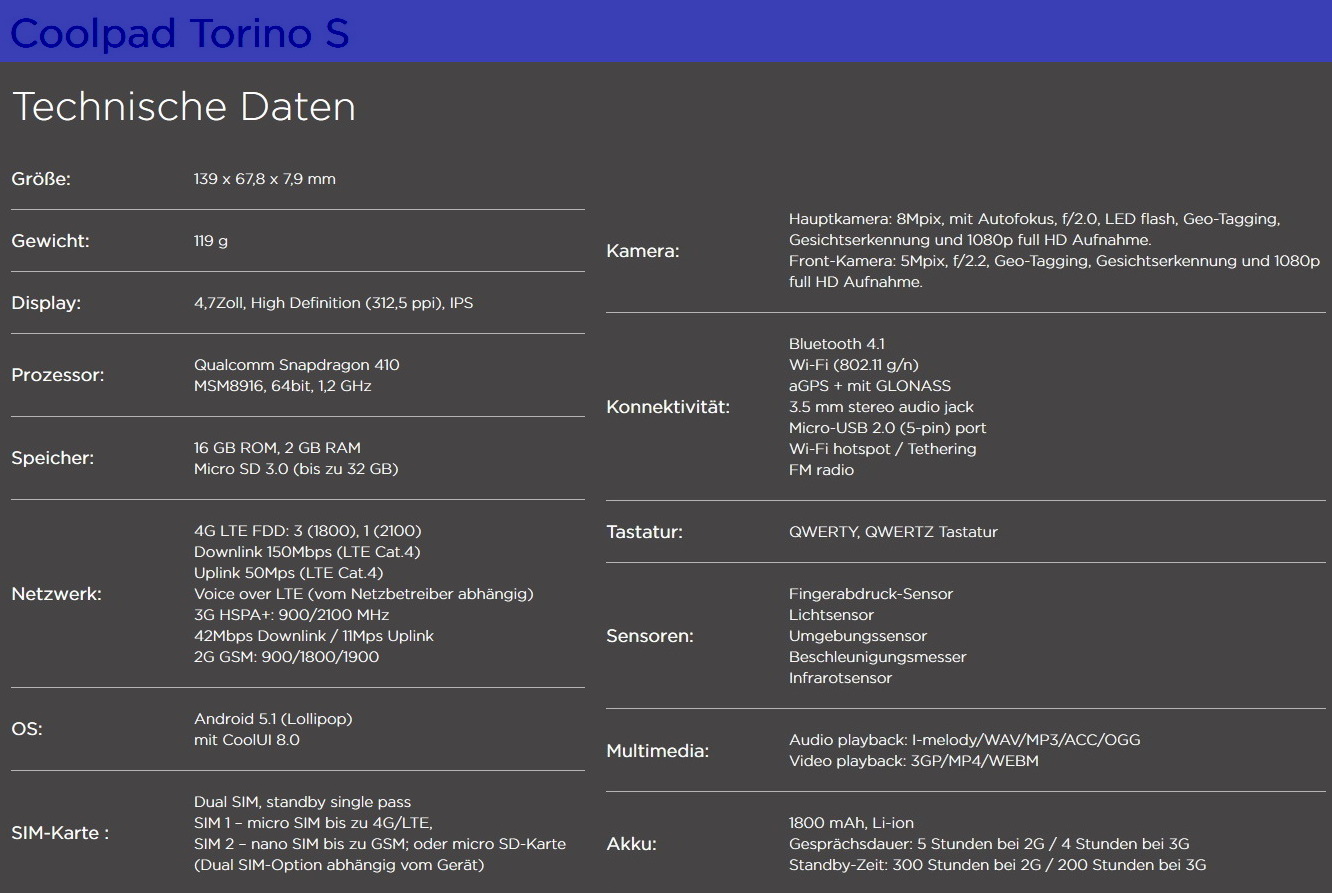Click the 'SIM 2 – nano SIM' line

click(x=380, y=844)
